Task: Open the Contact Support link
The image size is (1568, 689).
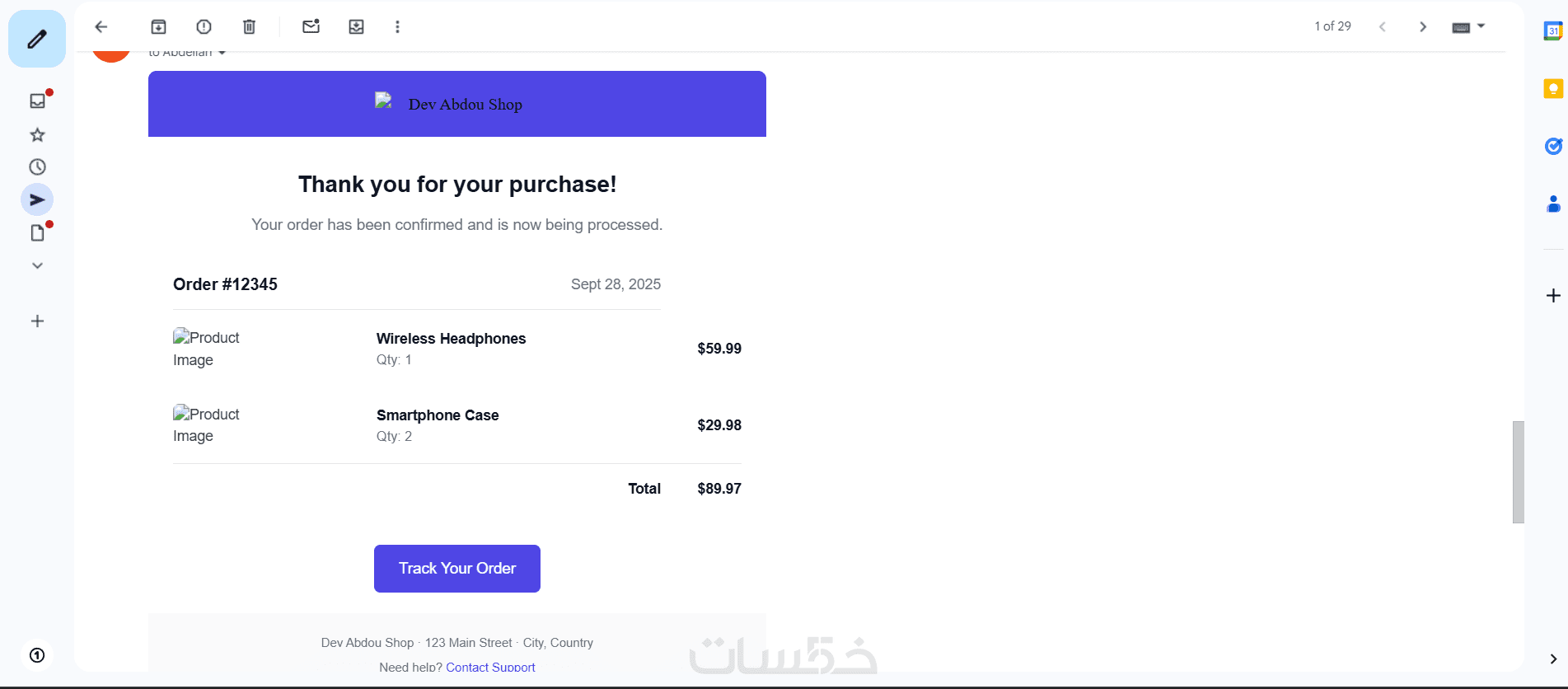Action: [490, 667]
